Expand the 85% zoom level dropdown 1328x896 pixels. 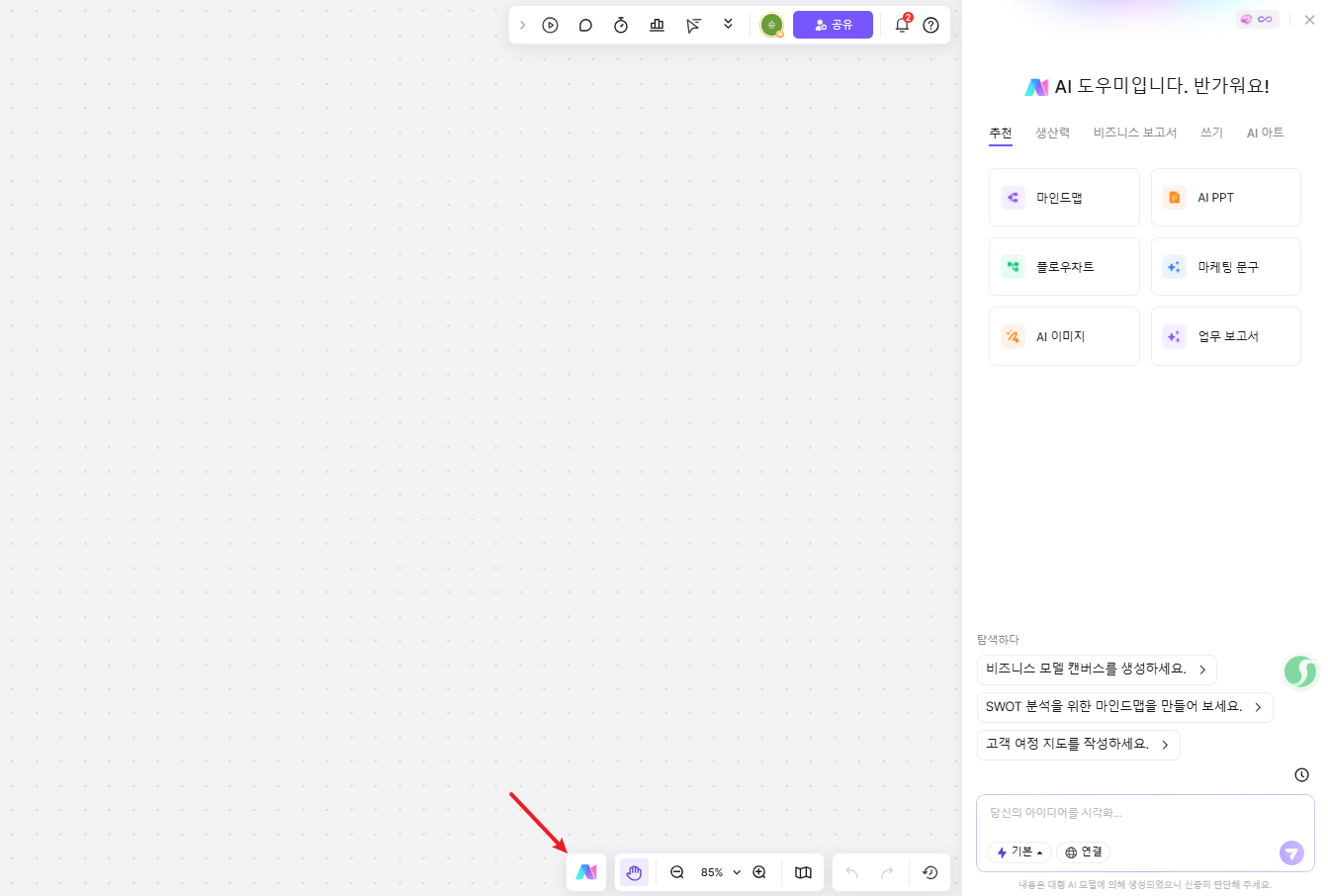click(737, 872)
